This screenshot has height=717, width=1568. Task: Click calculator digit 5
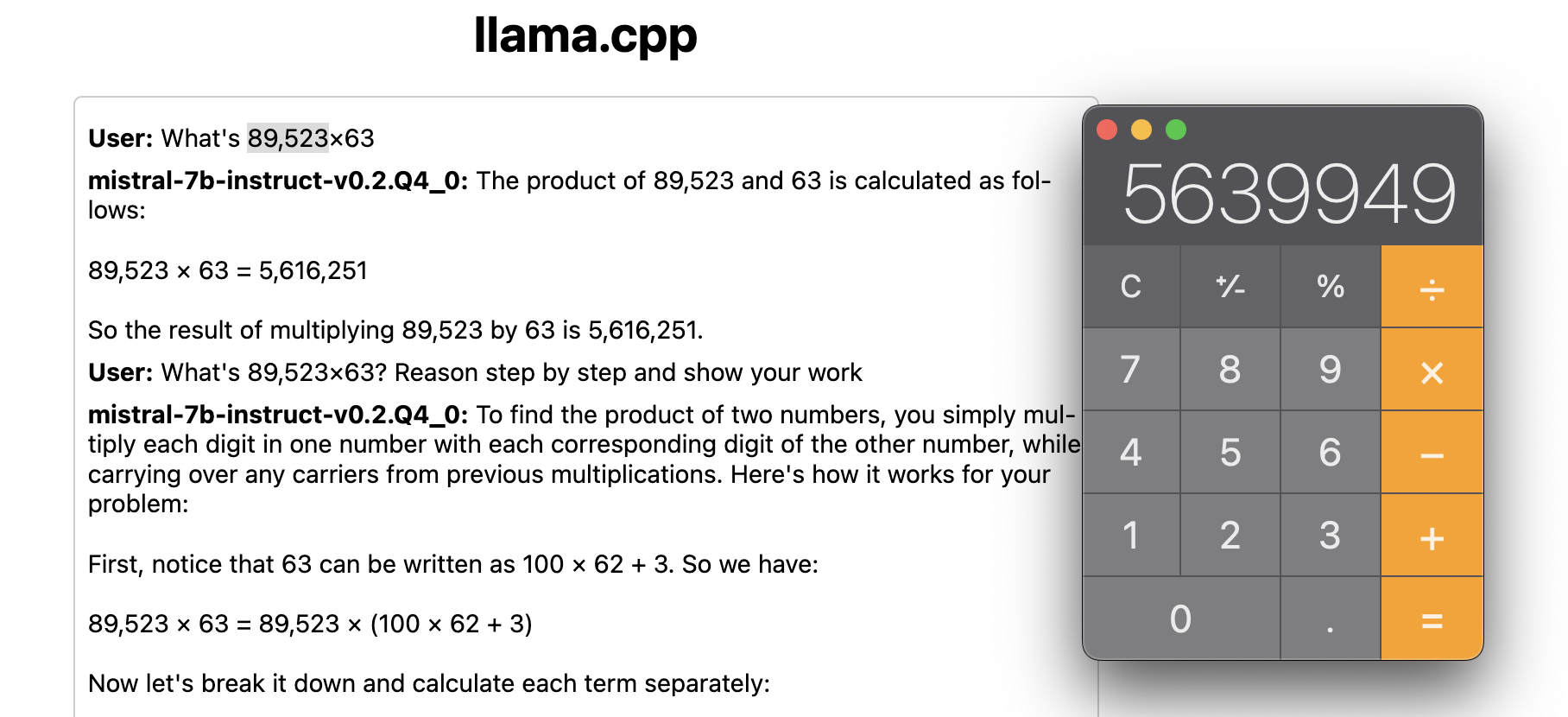[1230, 453]
